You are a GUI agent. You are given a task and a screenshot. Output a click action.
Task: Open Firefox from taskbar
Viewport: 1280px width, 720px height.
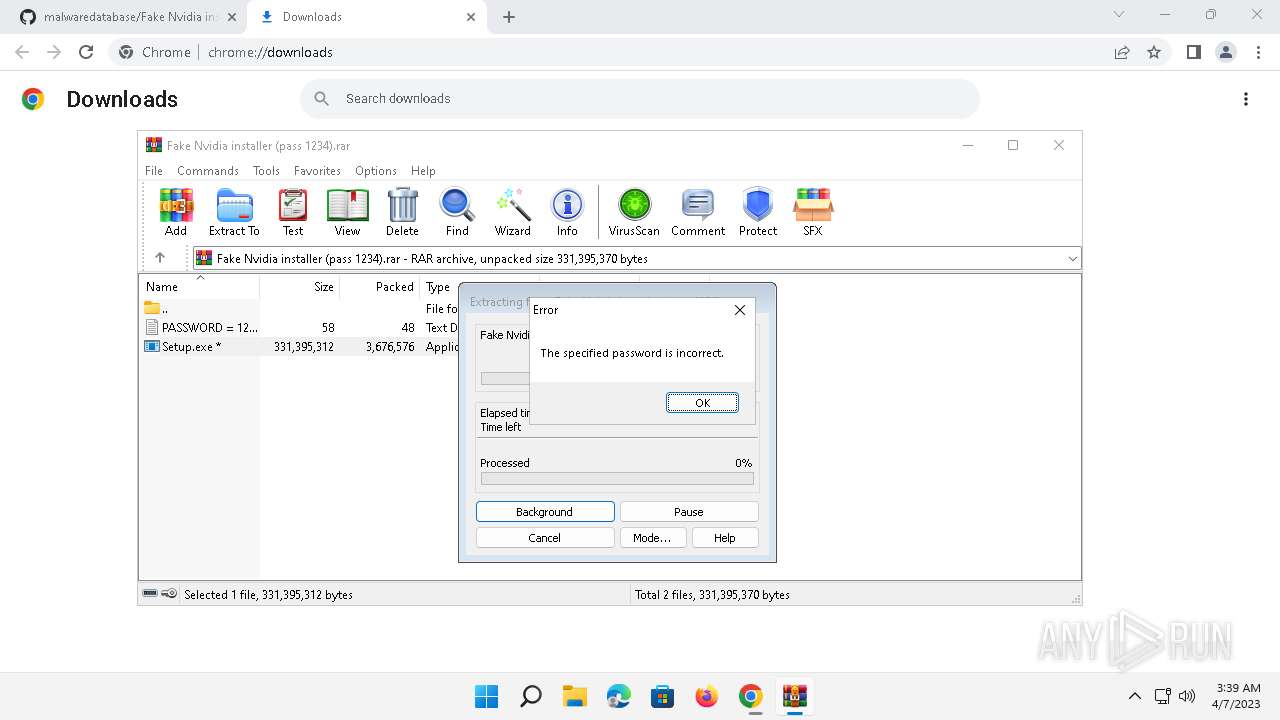pyautogui.click(x=707, y=696)
